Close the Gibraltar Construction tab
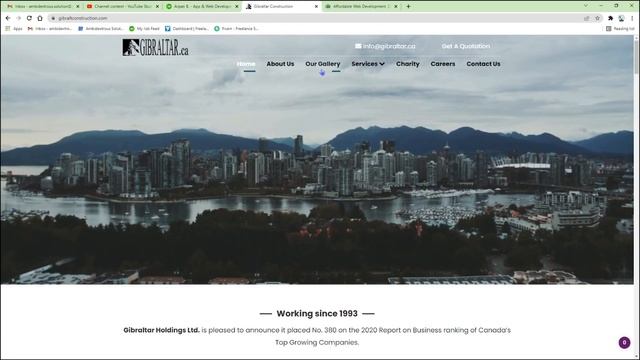640x360 pixels. pos(316,7)
